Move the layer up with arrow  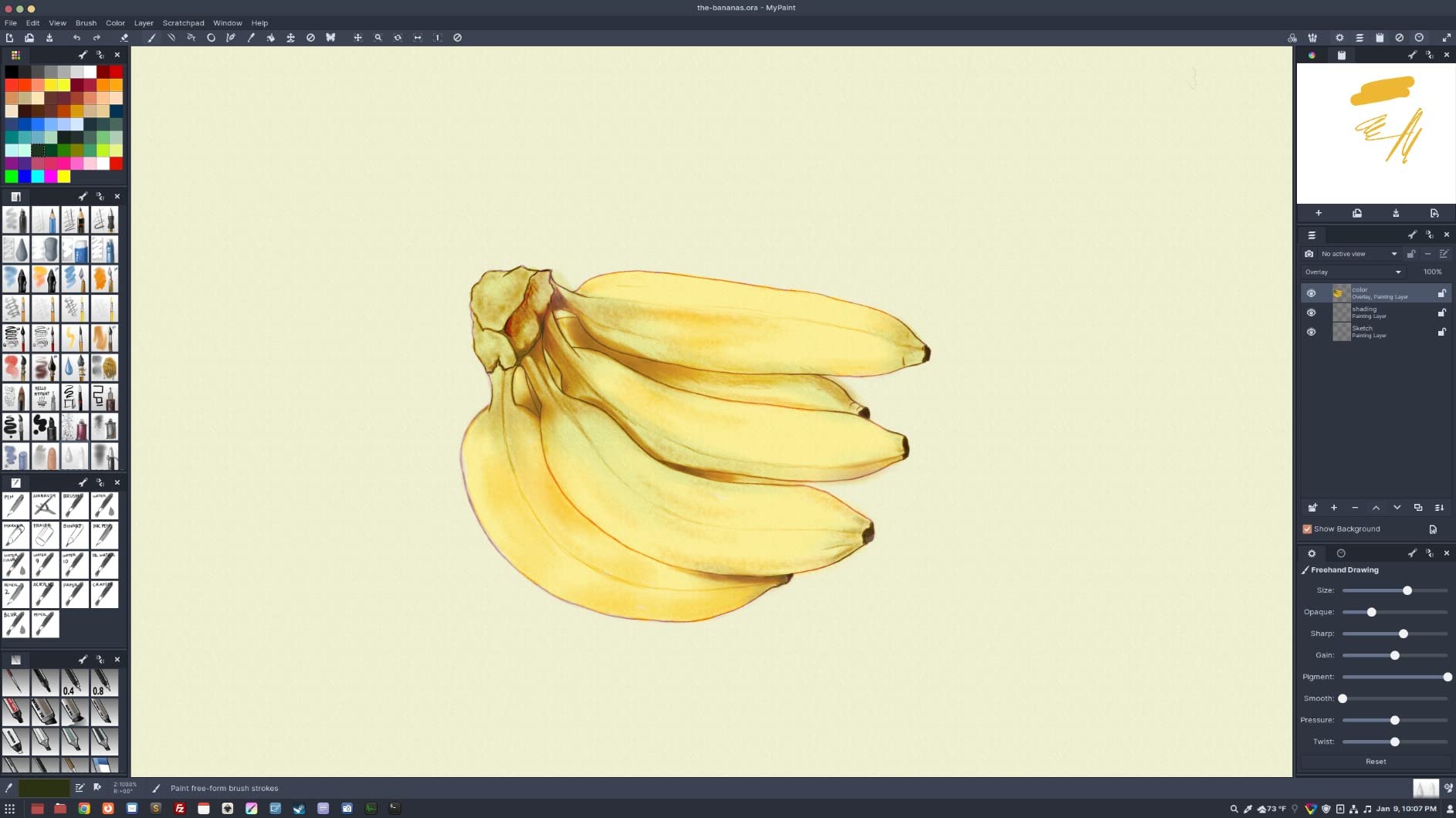[1376, 508]
